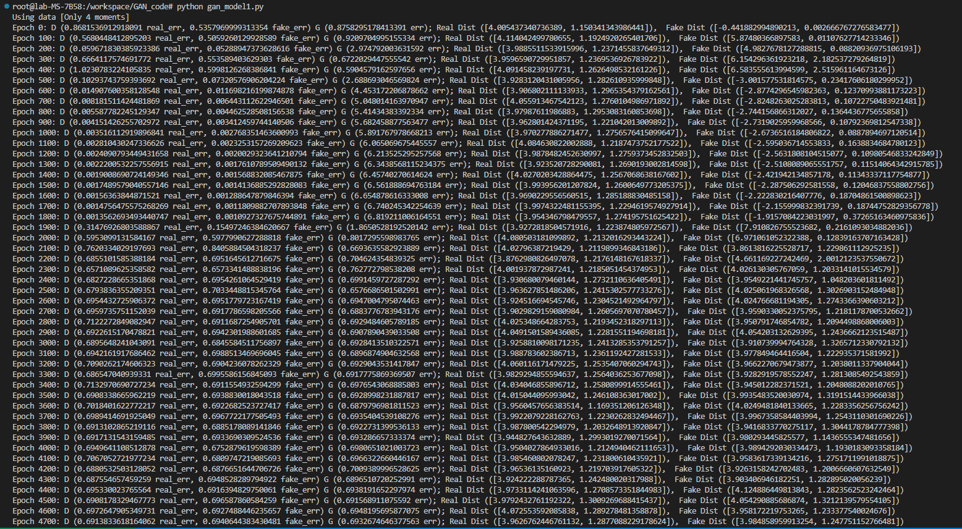962x529 pixels.
Task: Click the 'python gan_model1.py' command text
Action: [218, 7]
